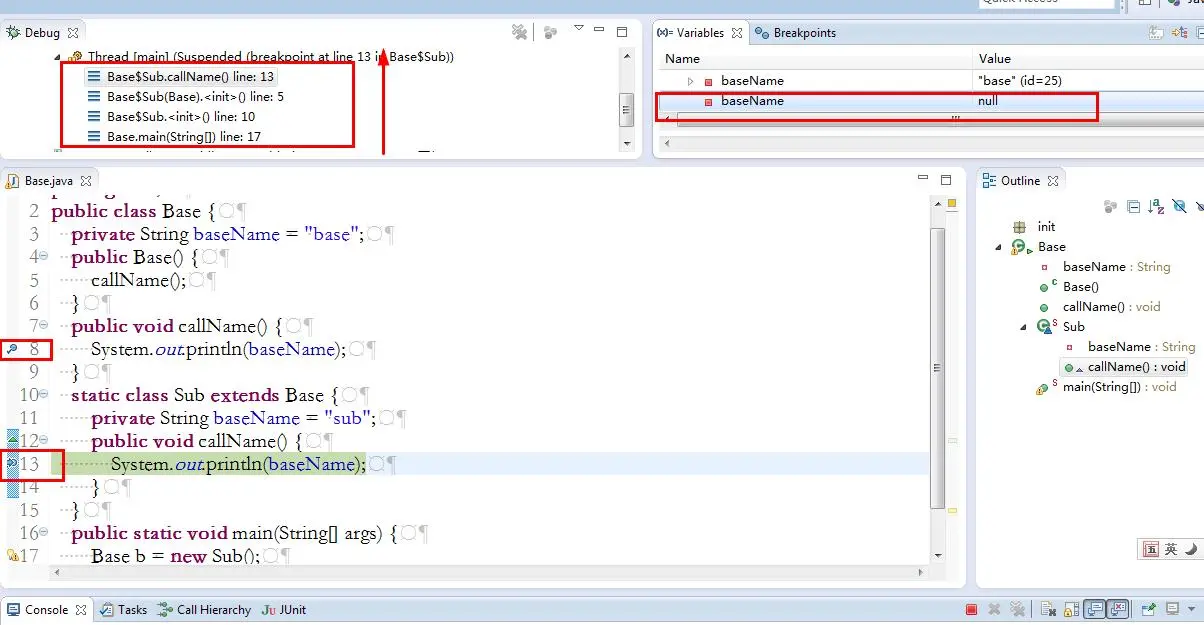Screen dimensions: 1204x625
Task: Toggle Scroll Lock in the Console toolbar
Action: tap(1070, 609)
